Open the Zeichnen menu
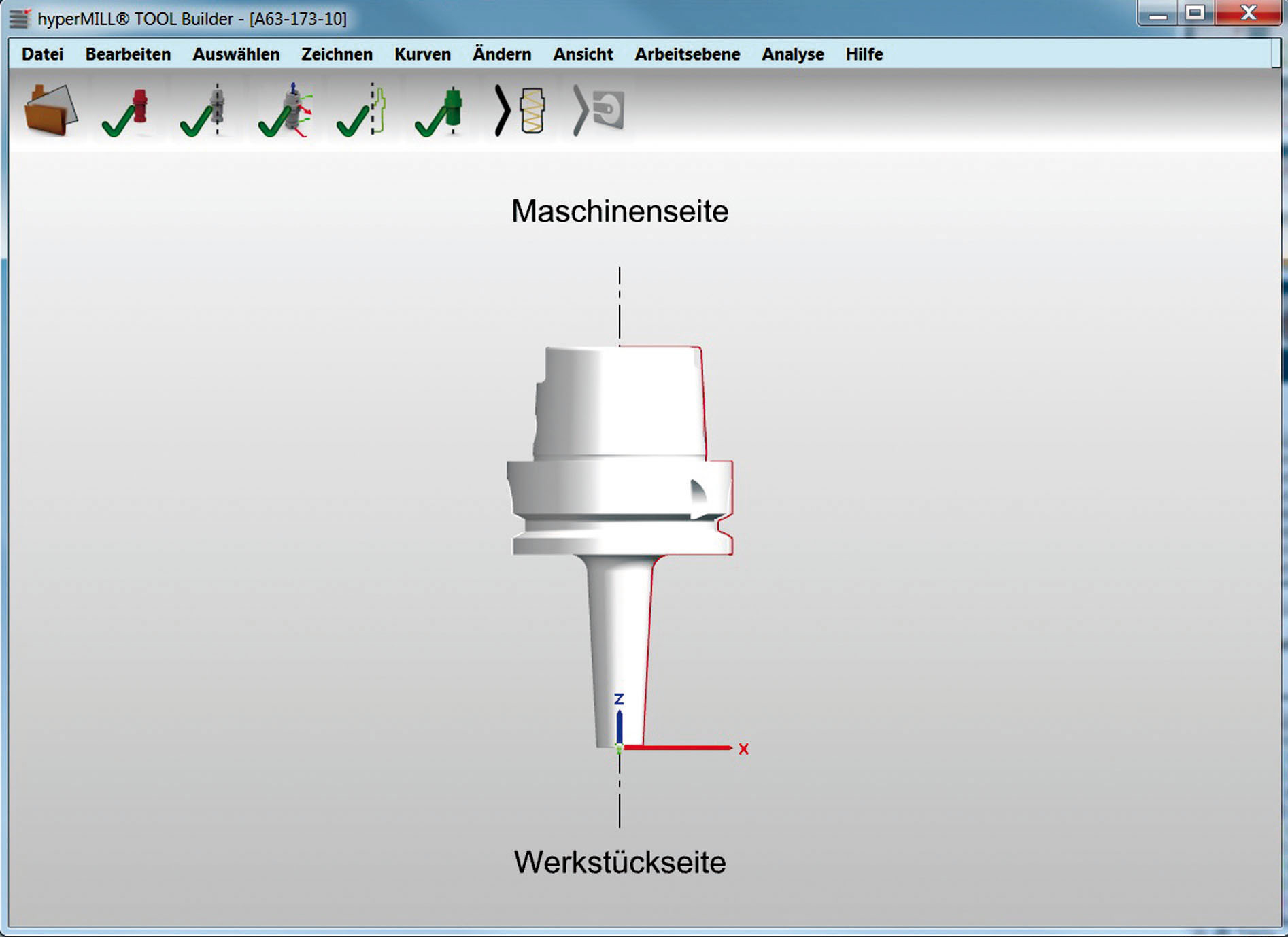The height and width of the screenshot is (937, 1288). (x=337, y=54)
